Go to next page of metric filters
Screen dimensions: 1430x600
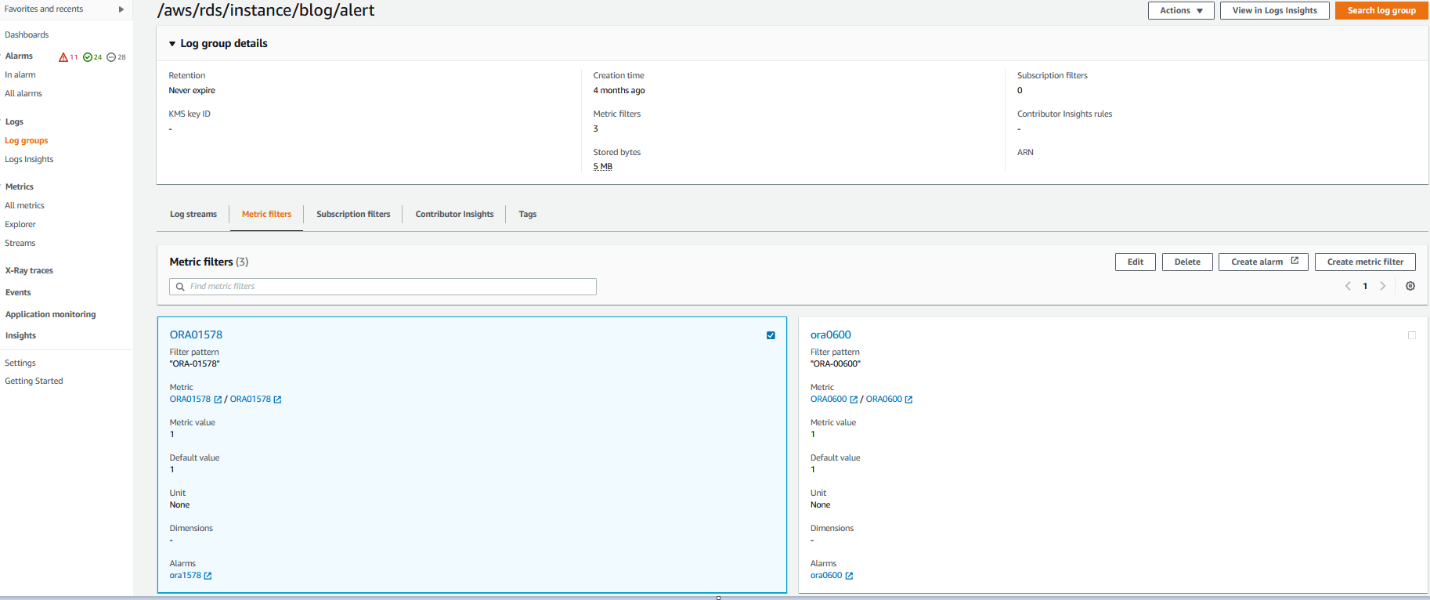[x=1383, y=286]
